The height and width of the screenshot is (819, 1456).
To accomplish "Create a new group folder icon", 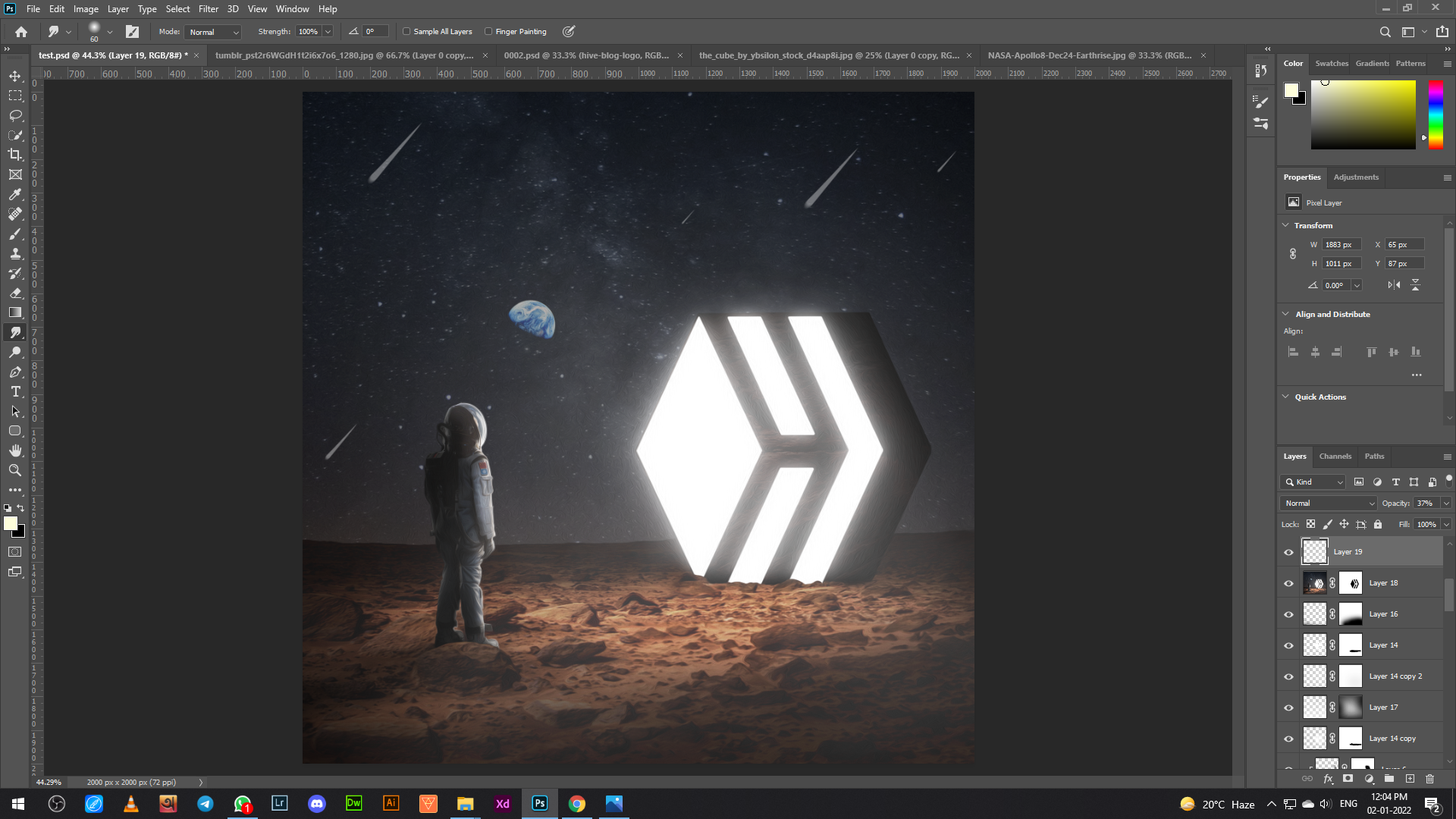I will [1389, 779].
